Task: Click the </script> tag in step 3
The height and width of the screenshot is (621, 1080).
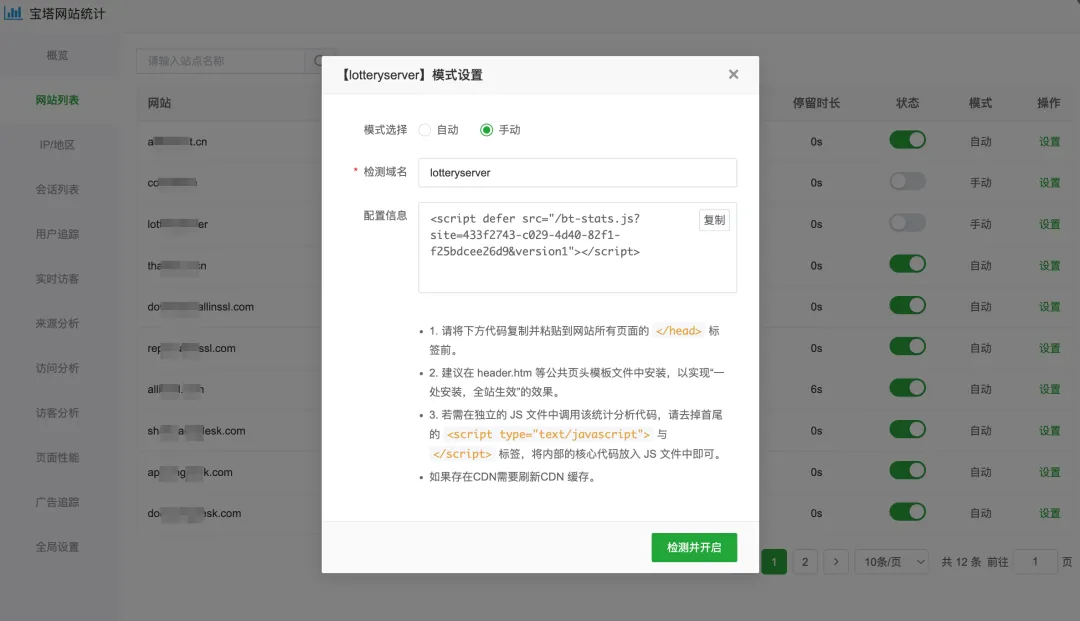Action: pos(462,454)
